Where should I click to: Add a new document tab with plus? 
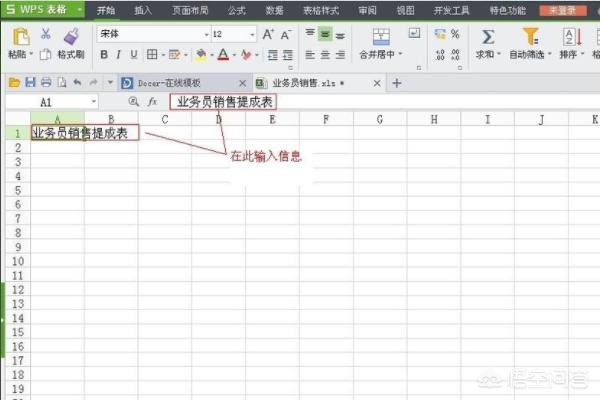pos(397,83)
